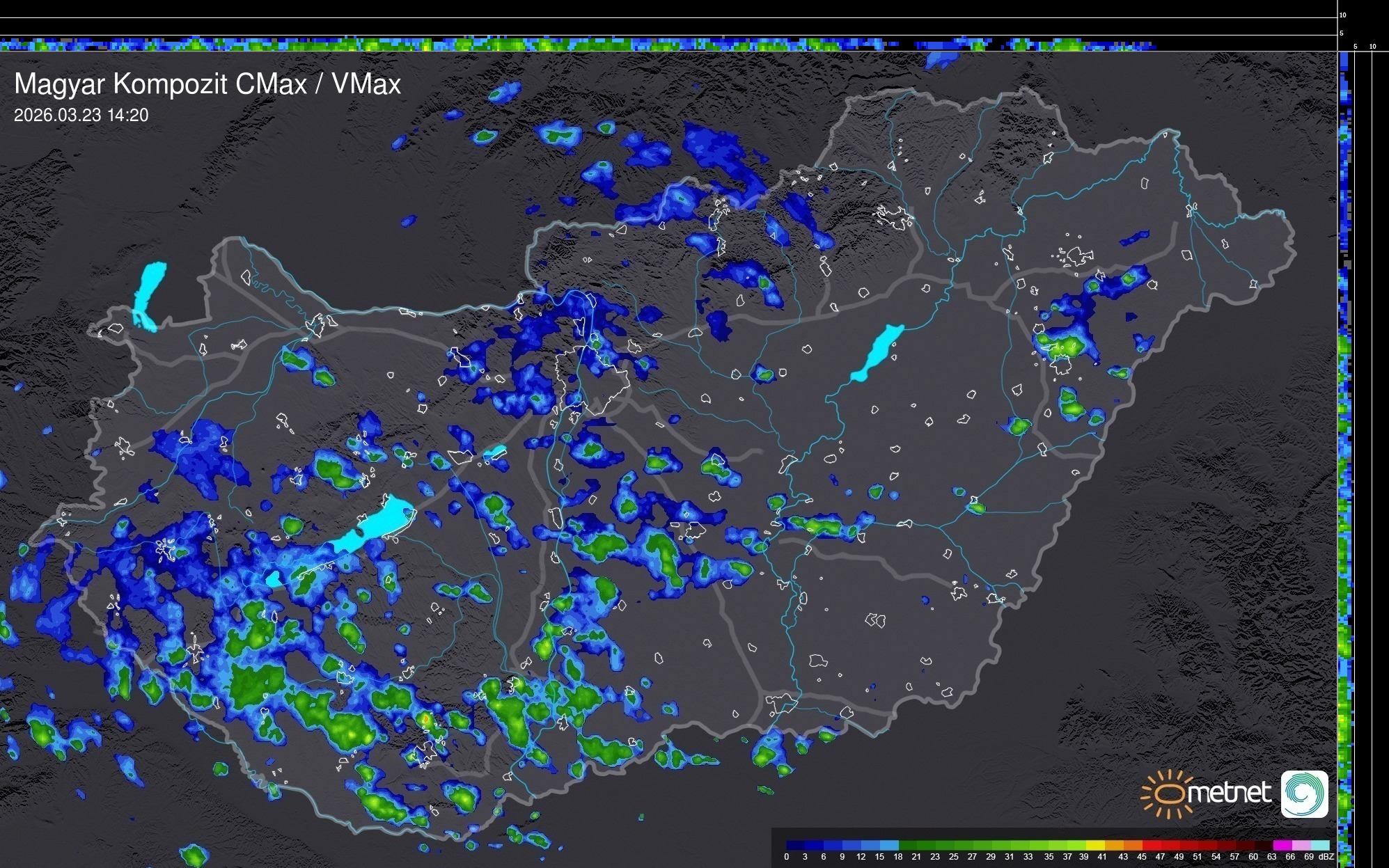Click the orange 43 dBZ legend swatch
The image size is (1389, 868).
tap(1133, 845)
